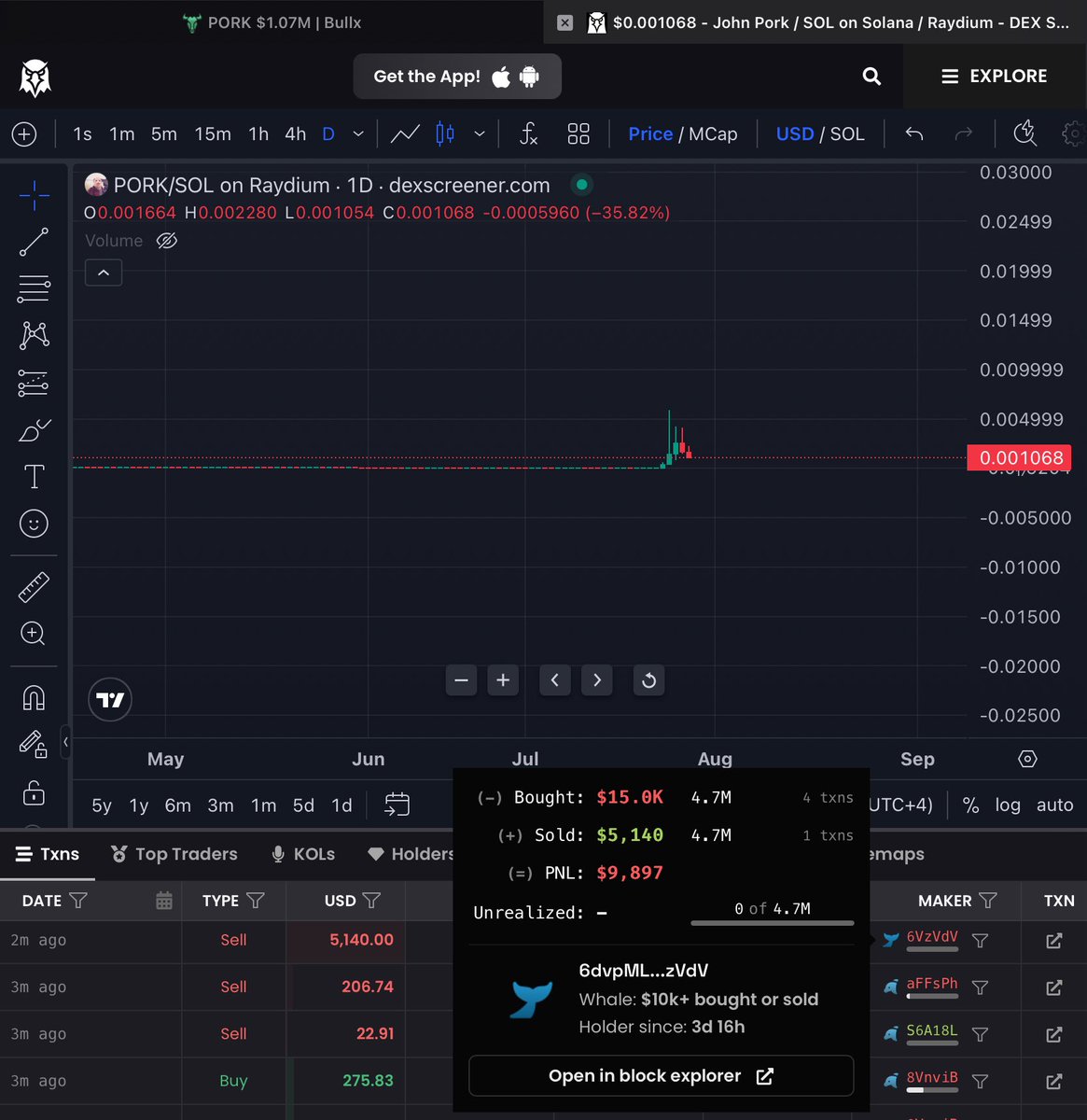
Task: Click the site search magnifier
Action: click(x=871, y=77)
